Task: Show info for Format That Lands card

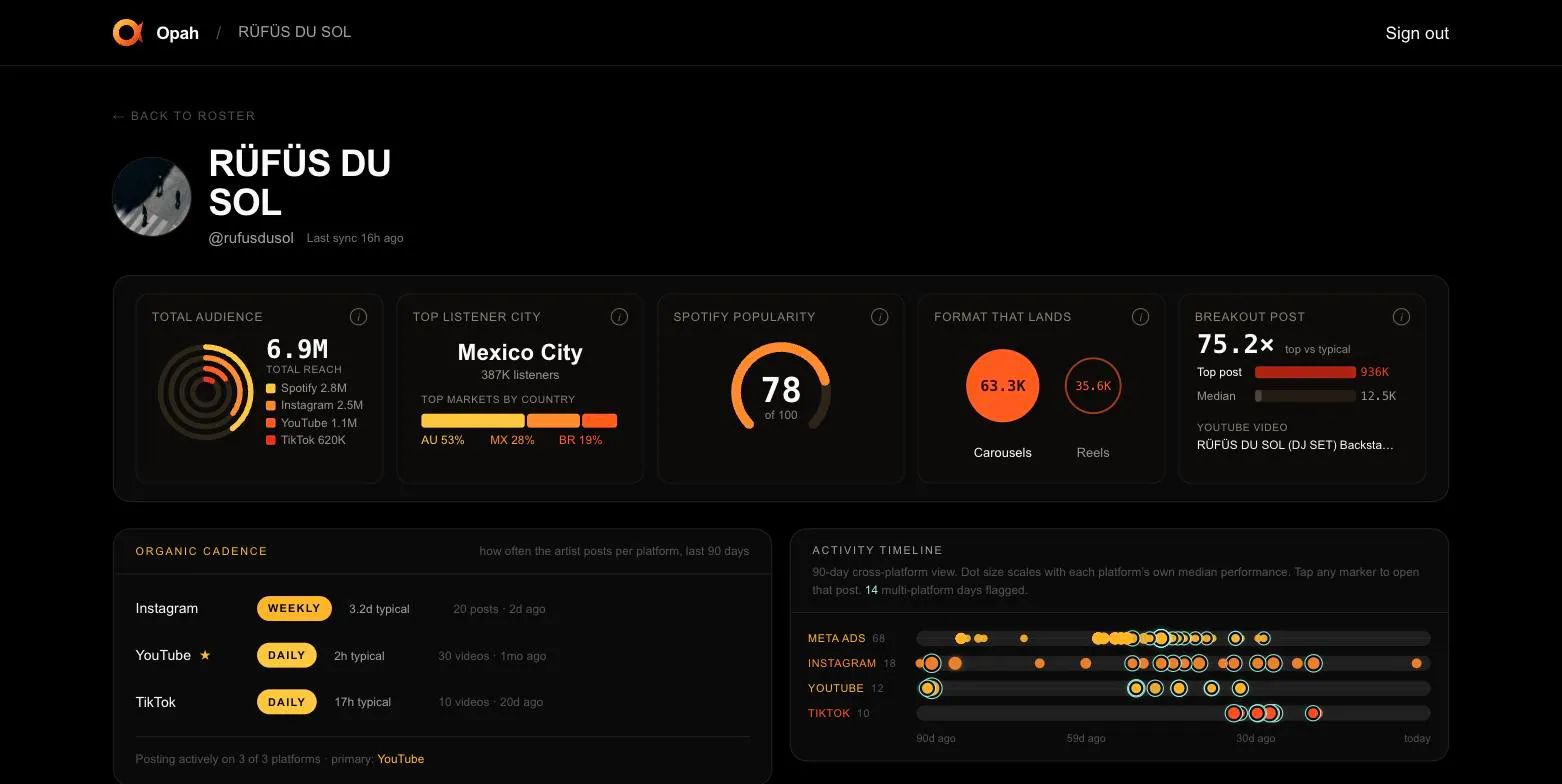Action: [1140, 317]
